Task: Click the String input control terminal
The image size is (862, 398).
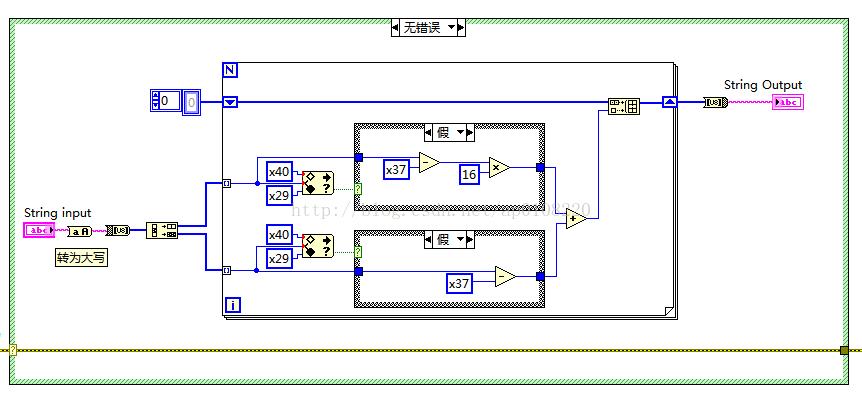Action: (x=39, y=230)
